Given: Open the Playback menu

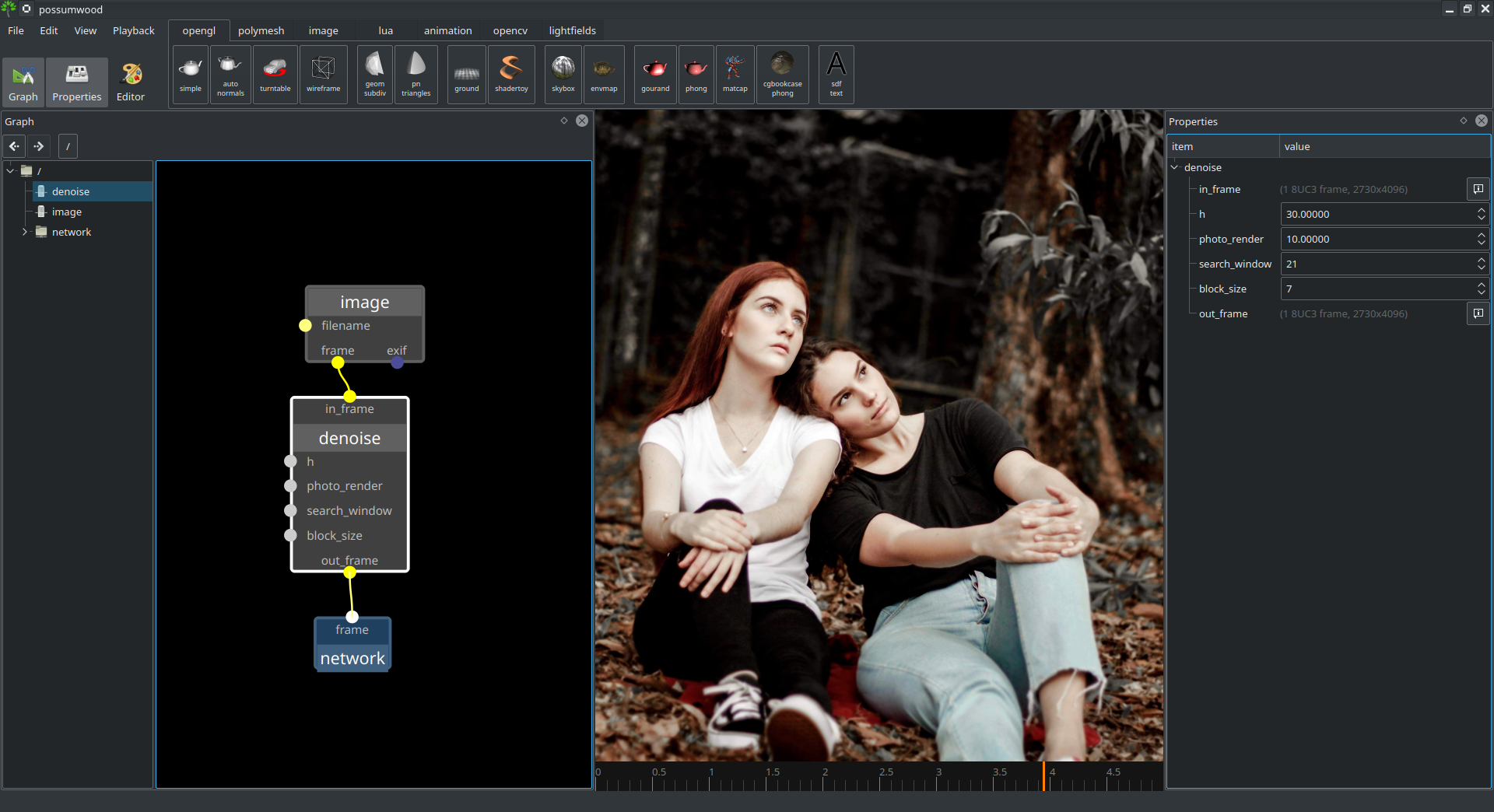Looking at the screenshot, I should (133, 30).
